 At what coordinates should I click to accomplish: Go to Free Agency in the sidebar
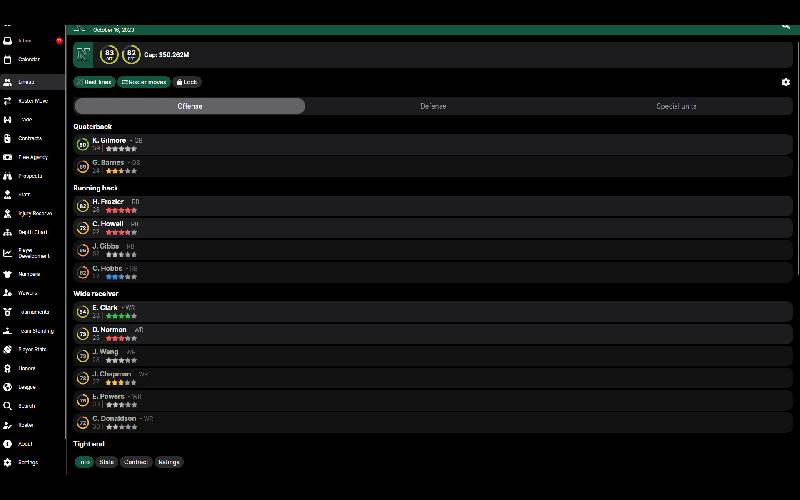(32, 157)
